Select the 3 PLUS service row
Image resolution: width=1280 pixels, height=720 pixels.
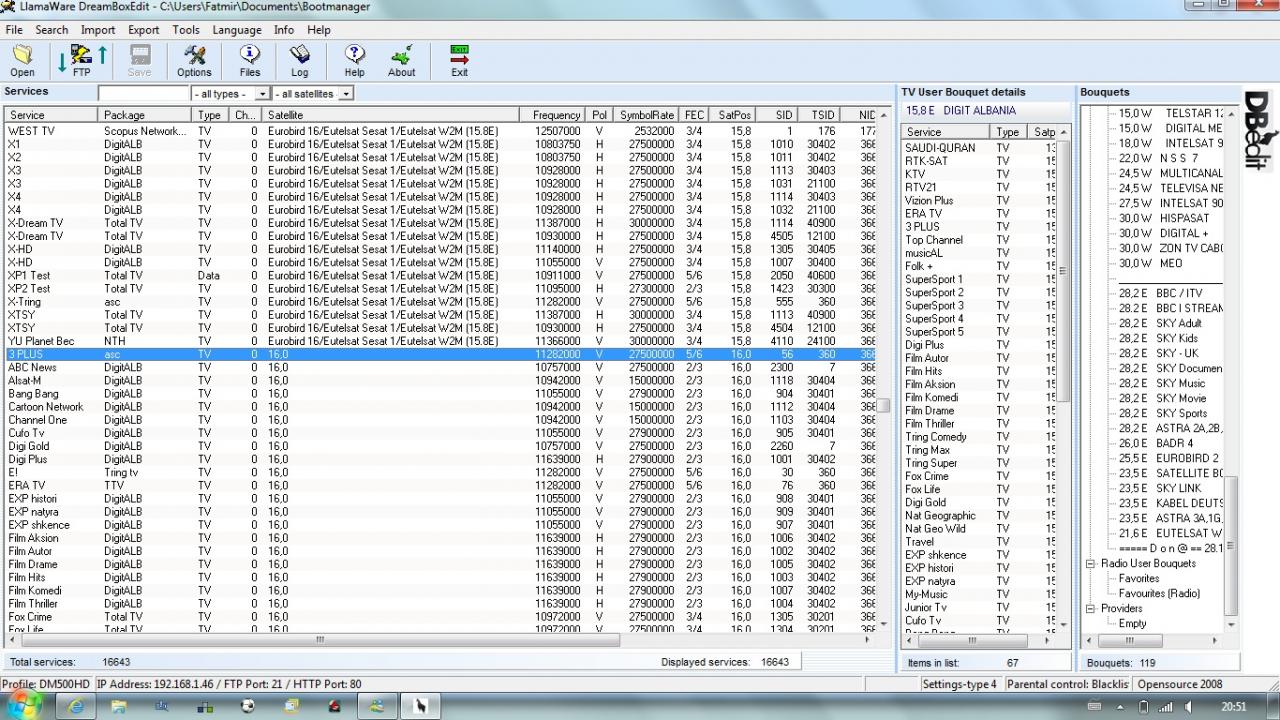[x=439, y=354]
